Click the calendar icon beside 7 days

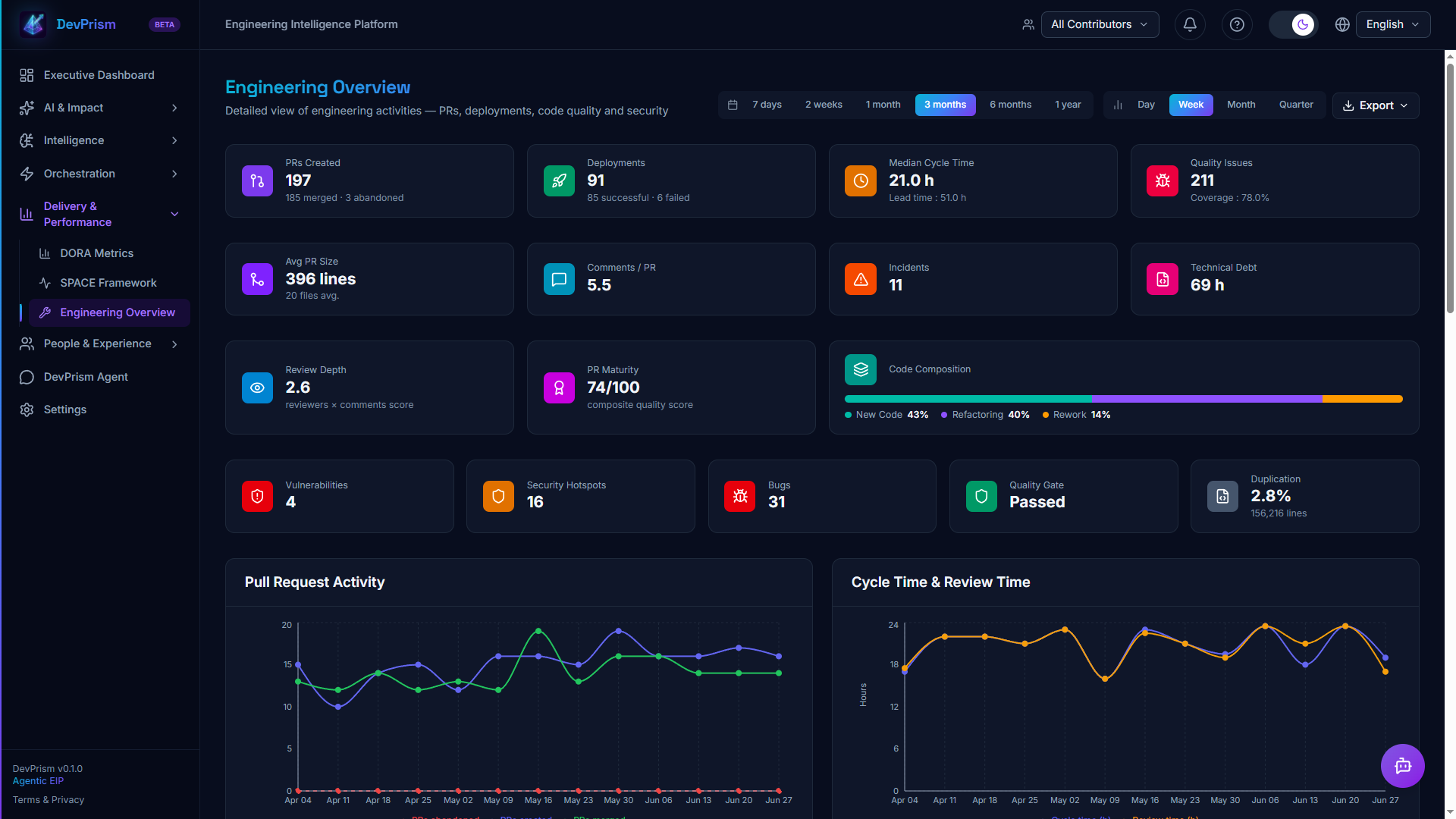[x=733, y=105]
